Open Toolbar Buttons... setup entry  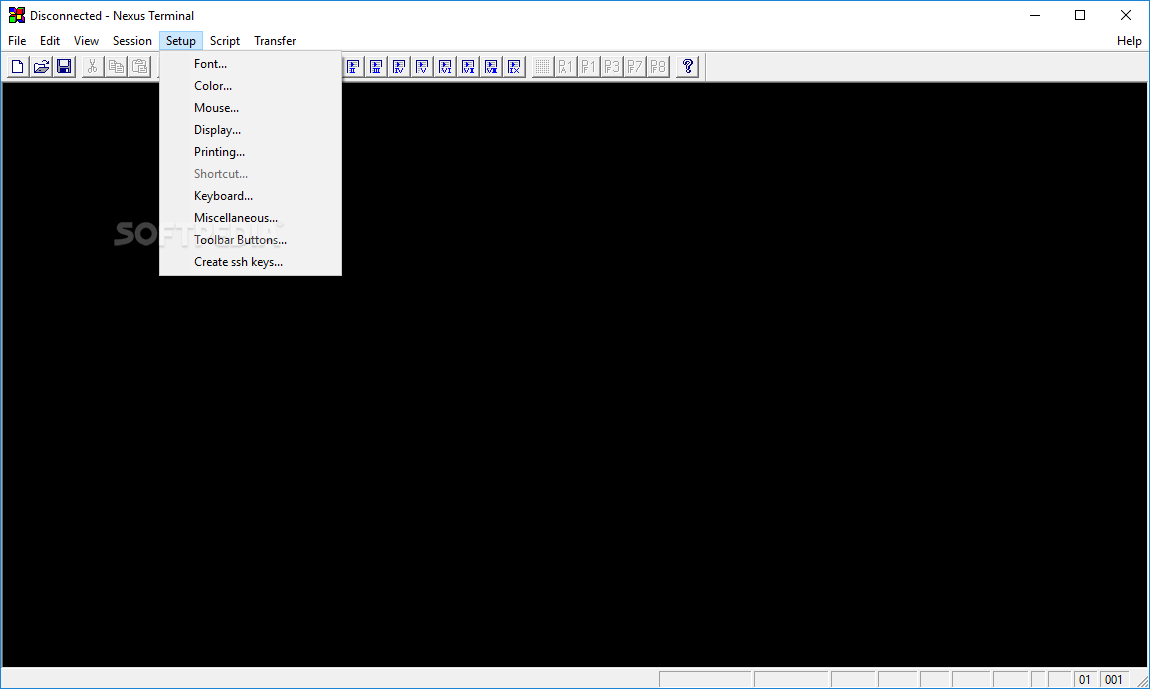pos(250,240)
